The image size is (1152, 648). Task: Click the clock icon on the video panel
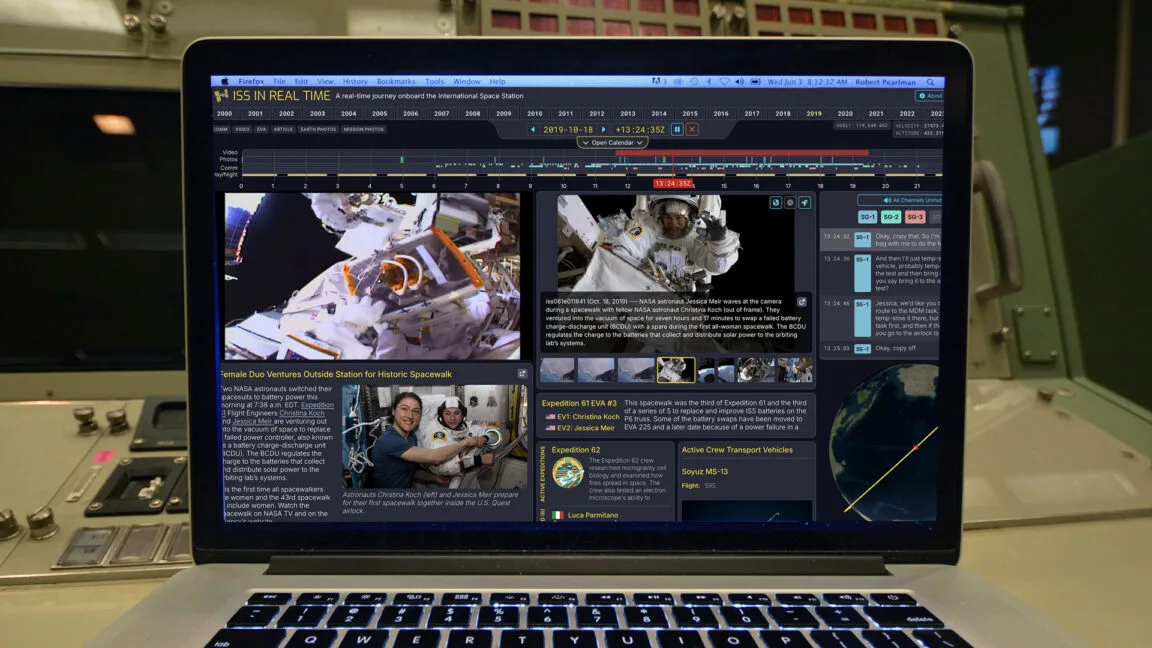(x=789, y=201)
